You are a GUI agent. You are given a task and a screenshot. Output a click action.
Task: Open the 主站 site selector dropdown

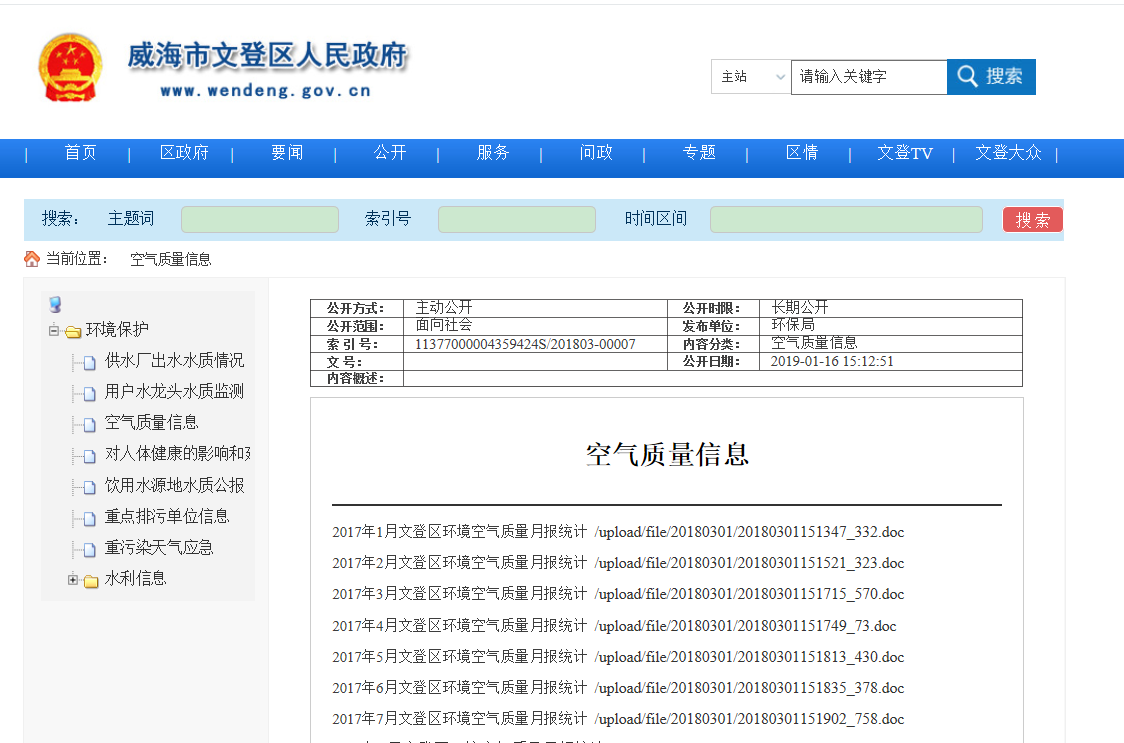coord(751,77)
